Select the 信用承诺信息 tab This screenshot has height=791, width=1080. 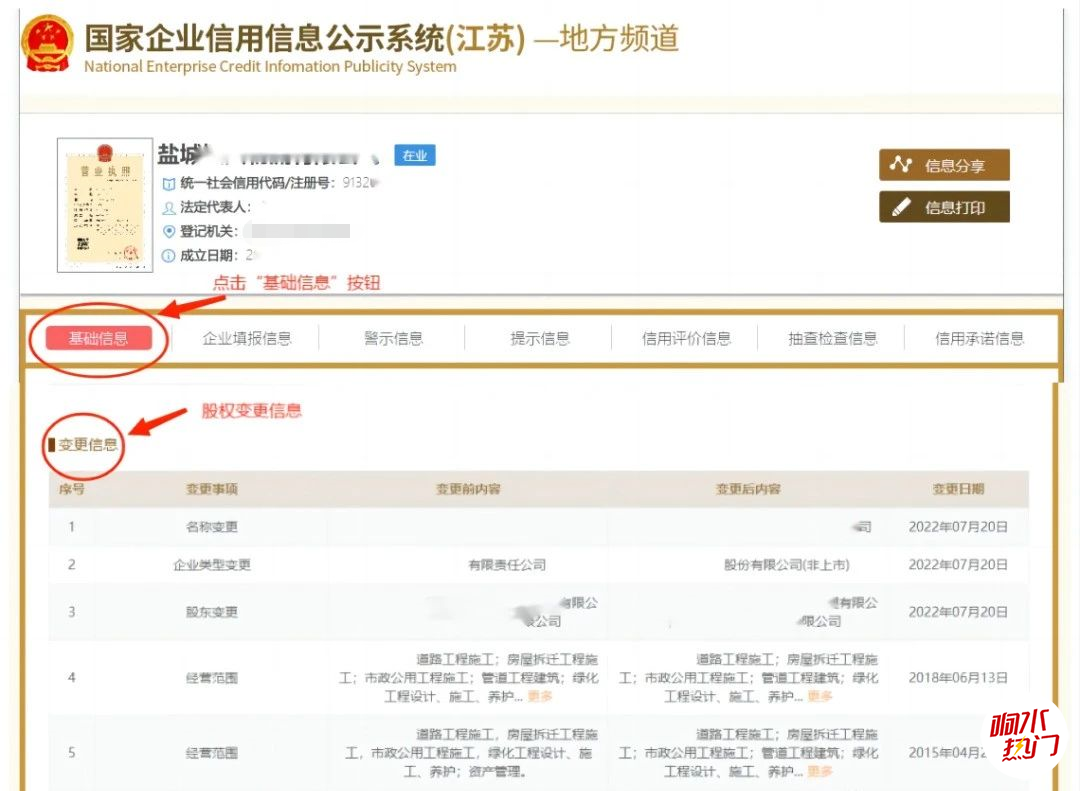point(979,338)
